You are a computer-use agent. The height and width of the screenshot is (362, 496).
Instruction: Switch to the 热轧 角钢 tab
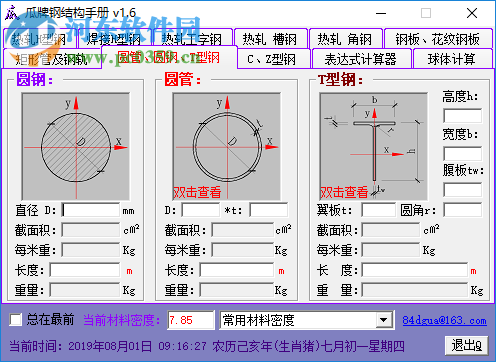click(x=345, y=39)
